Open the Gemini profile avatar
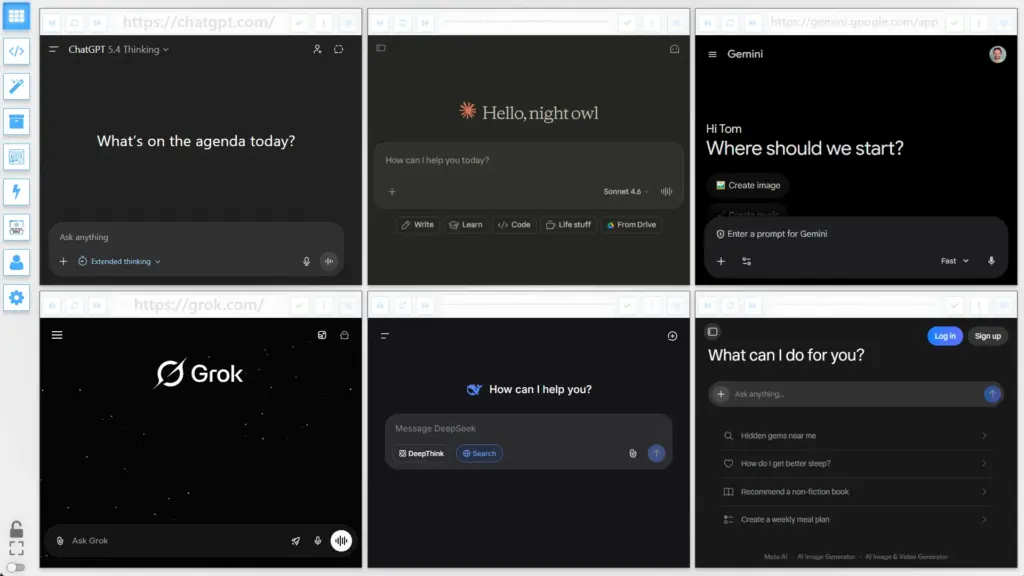The image size is (1024, 576). point(997,54)
